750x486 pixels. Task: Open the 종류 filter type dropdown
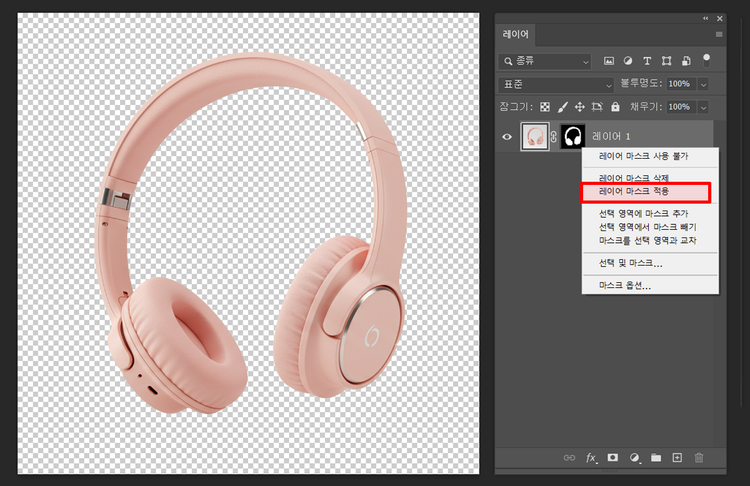[544, 61]
